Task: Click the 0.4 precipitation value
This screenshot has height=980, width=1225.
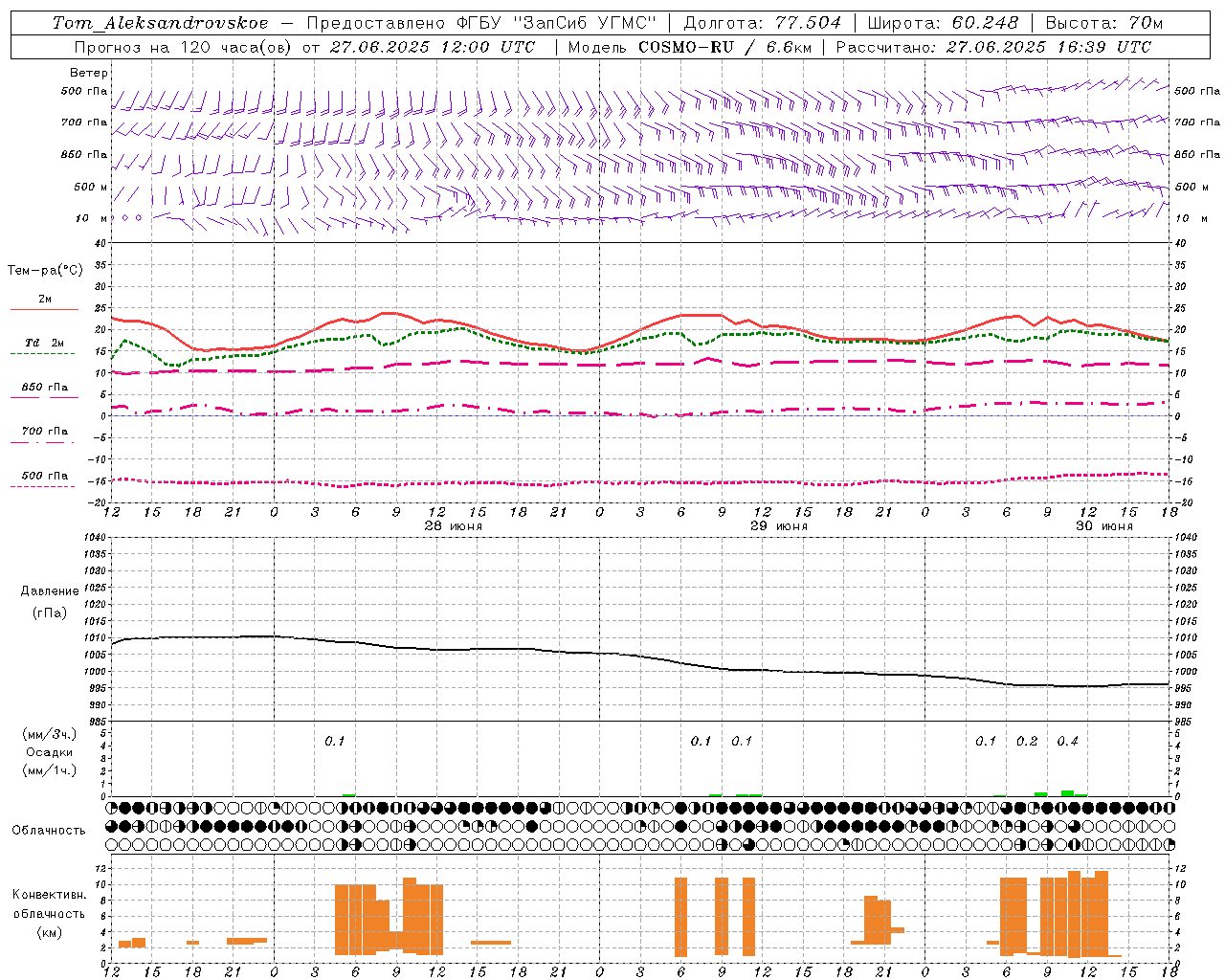Action: click(1068, 741)
